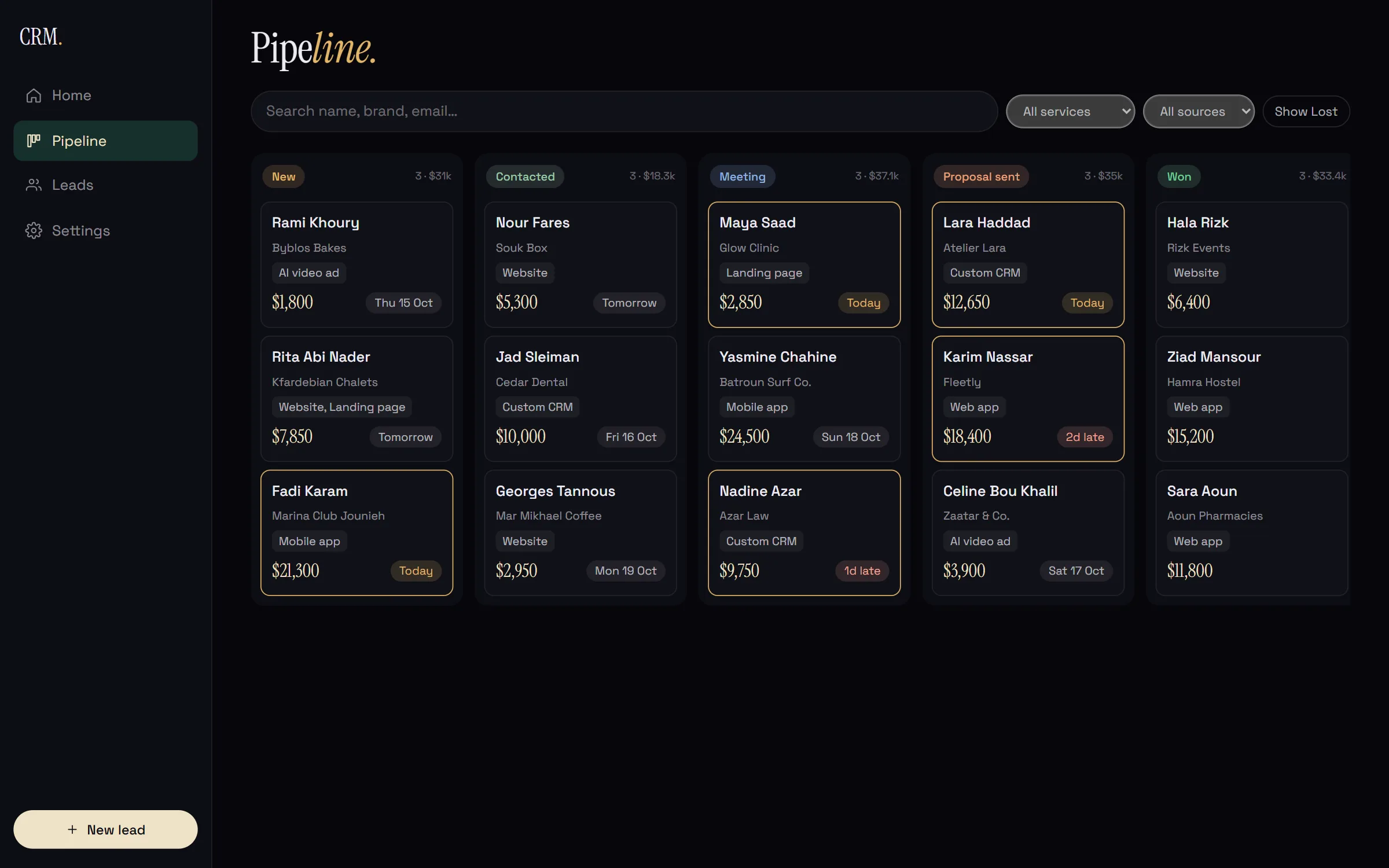Go to the Home menu item

(x=105, y=95)
